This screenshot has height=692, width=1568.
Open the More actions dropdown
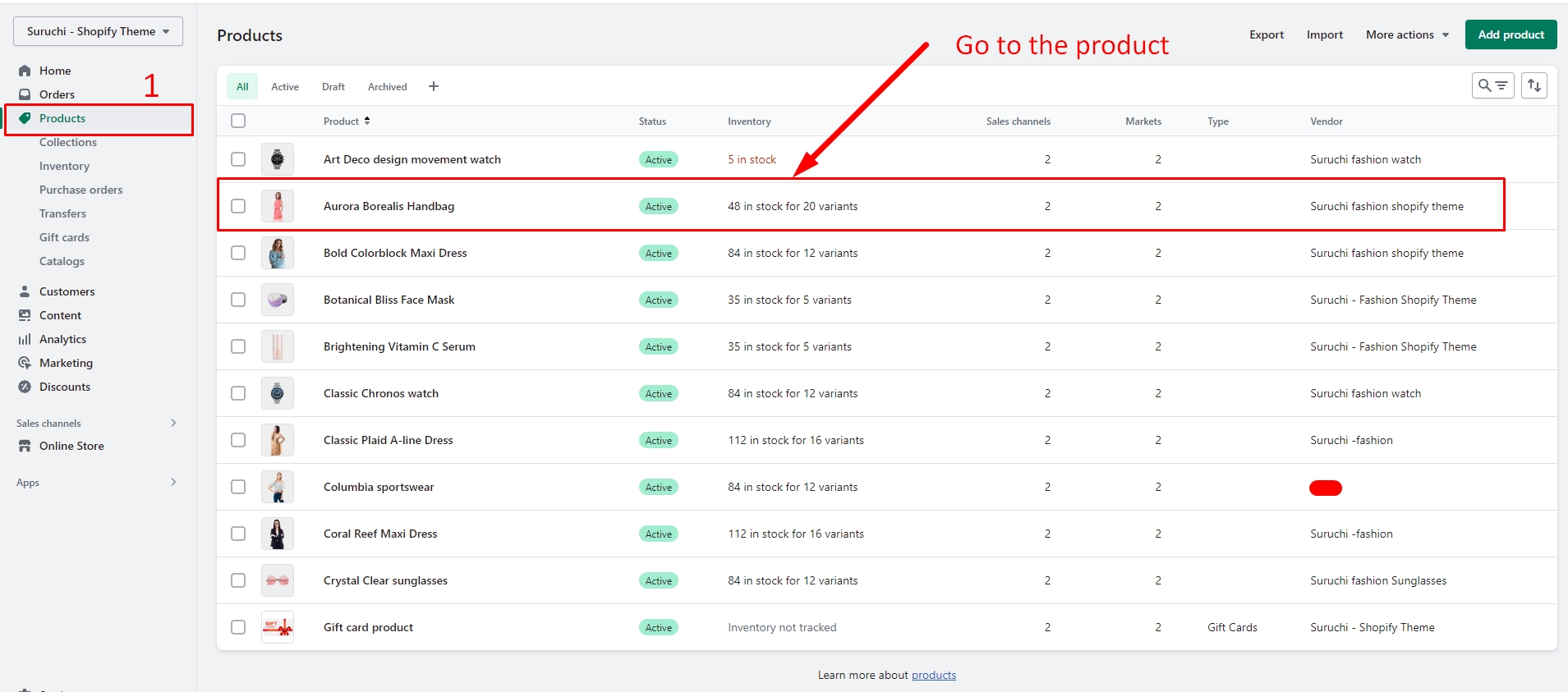coord(1407,34)
